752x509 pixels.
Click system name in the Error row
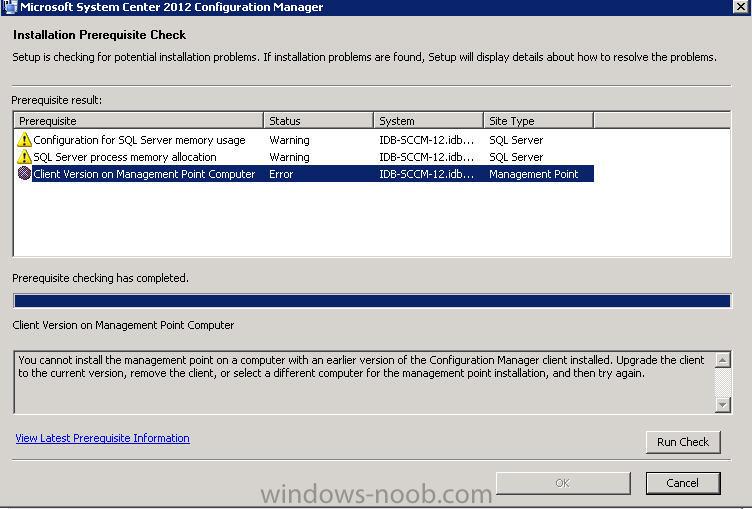pyautogui.click(x=426, y=174)
